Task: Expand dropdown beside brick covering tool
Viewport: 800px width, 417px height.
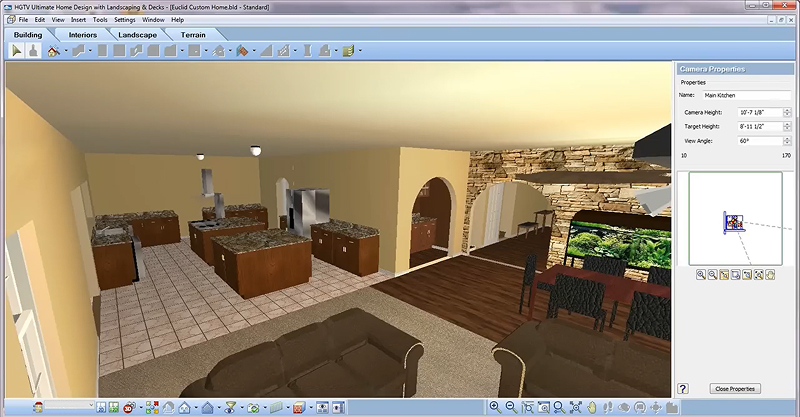Action: click(x=254, y=51)
